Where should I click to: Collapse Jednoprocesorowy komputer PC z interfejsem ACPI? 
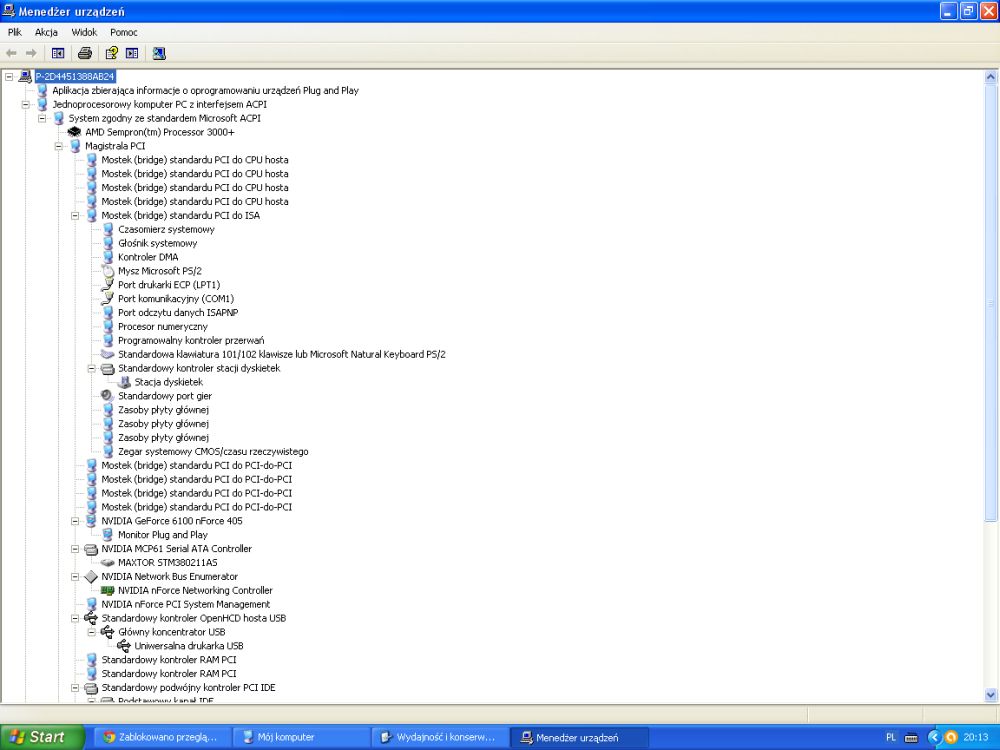click(x=26, y=105)
